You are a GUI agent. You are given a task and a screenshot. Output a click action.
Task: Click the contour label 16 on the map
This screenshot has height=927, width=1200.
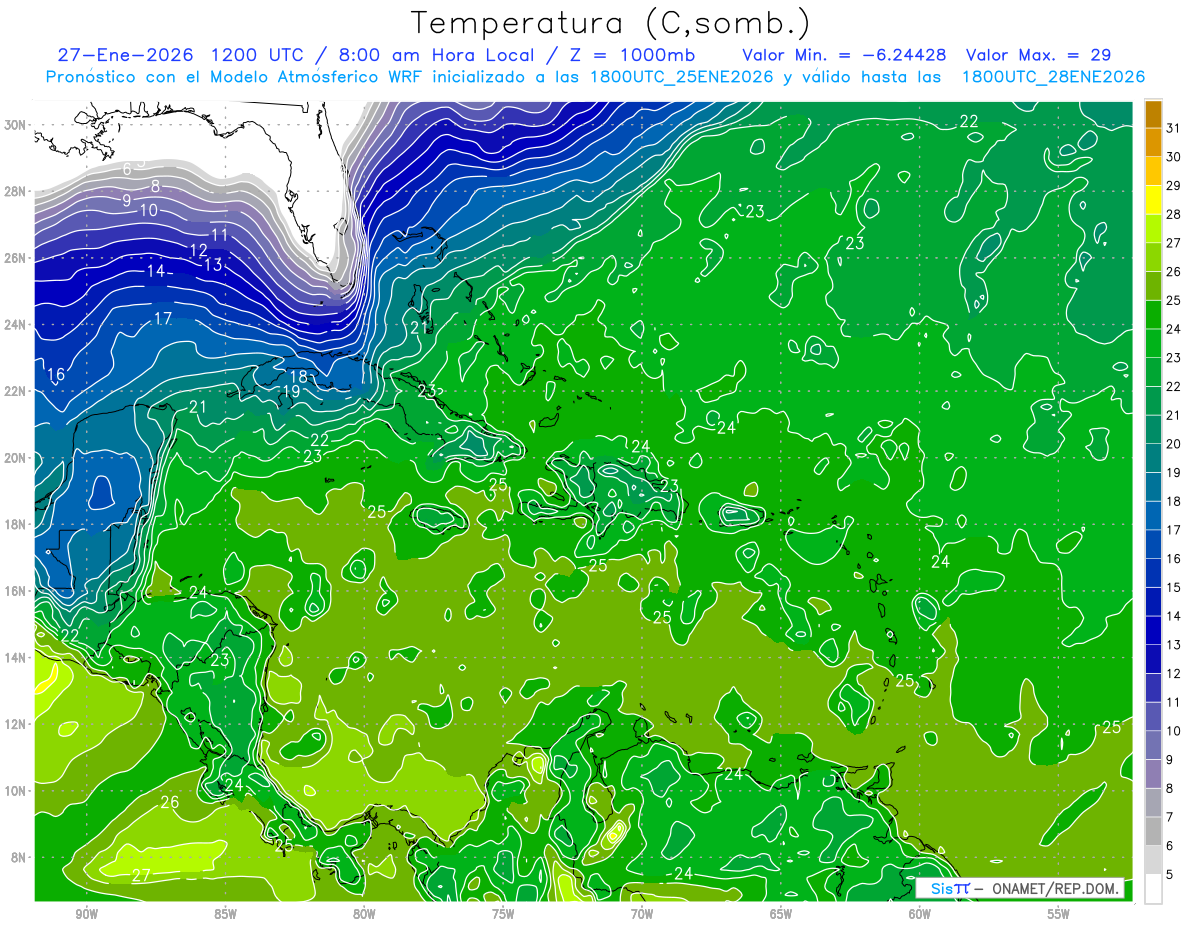[56, 375]
